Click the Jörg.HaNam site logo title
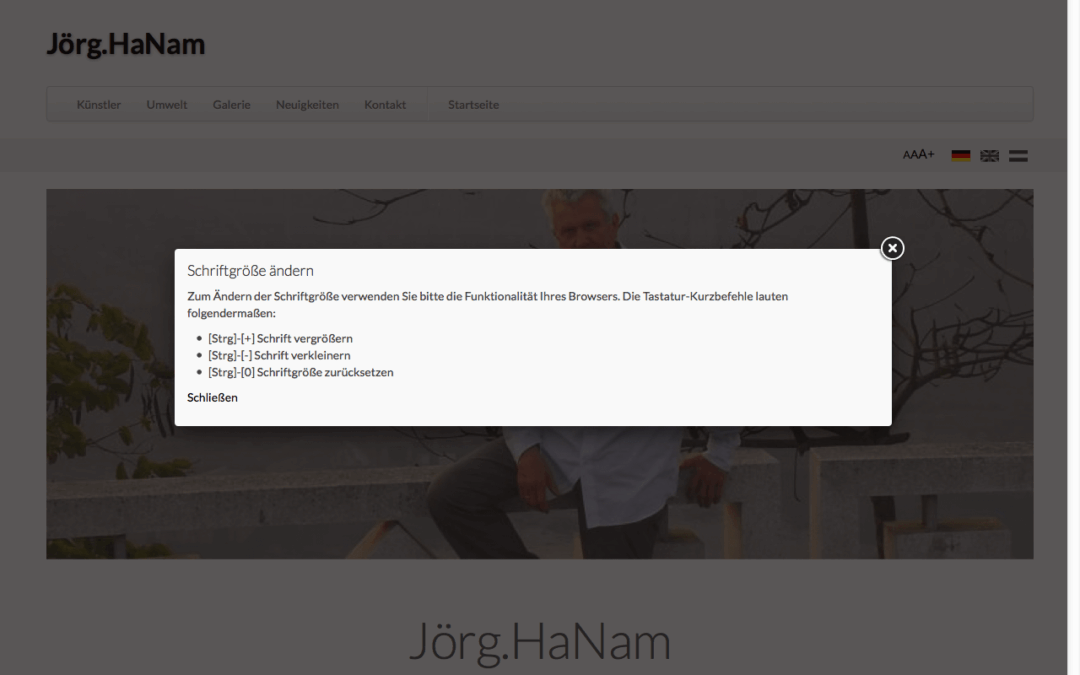 click(x=125, y=44)
